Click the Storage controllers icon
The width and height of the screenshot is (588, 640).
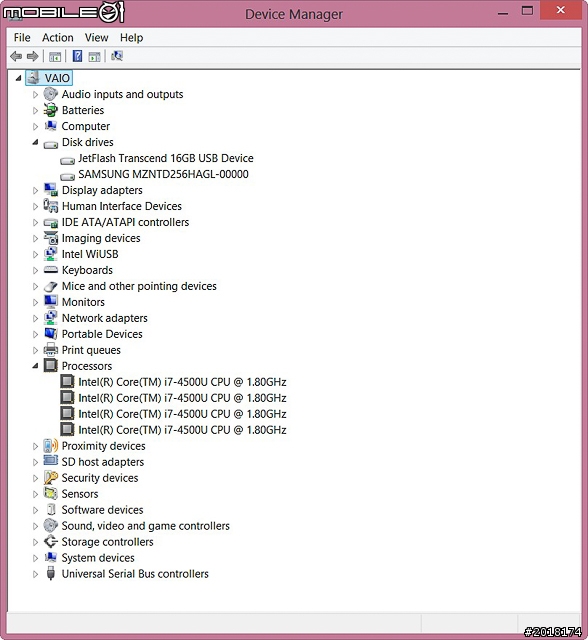point(51,542)
